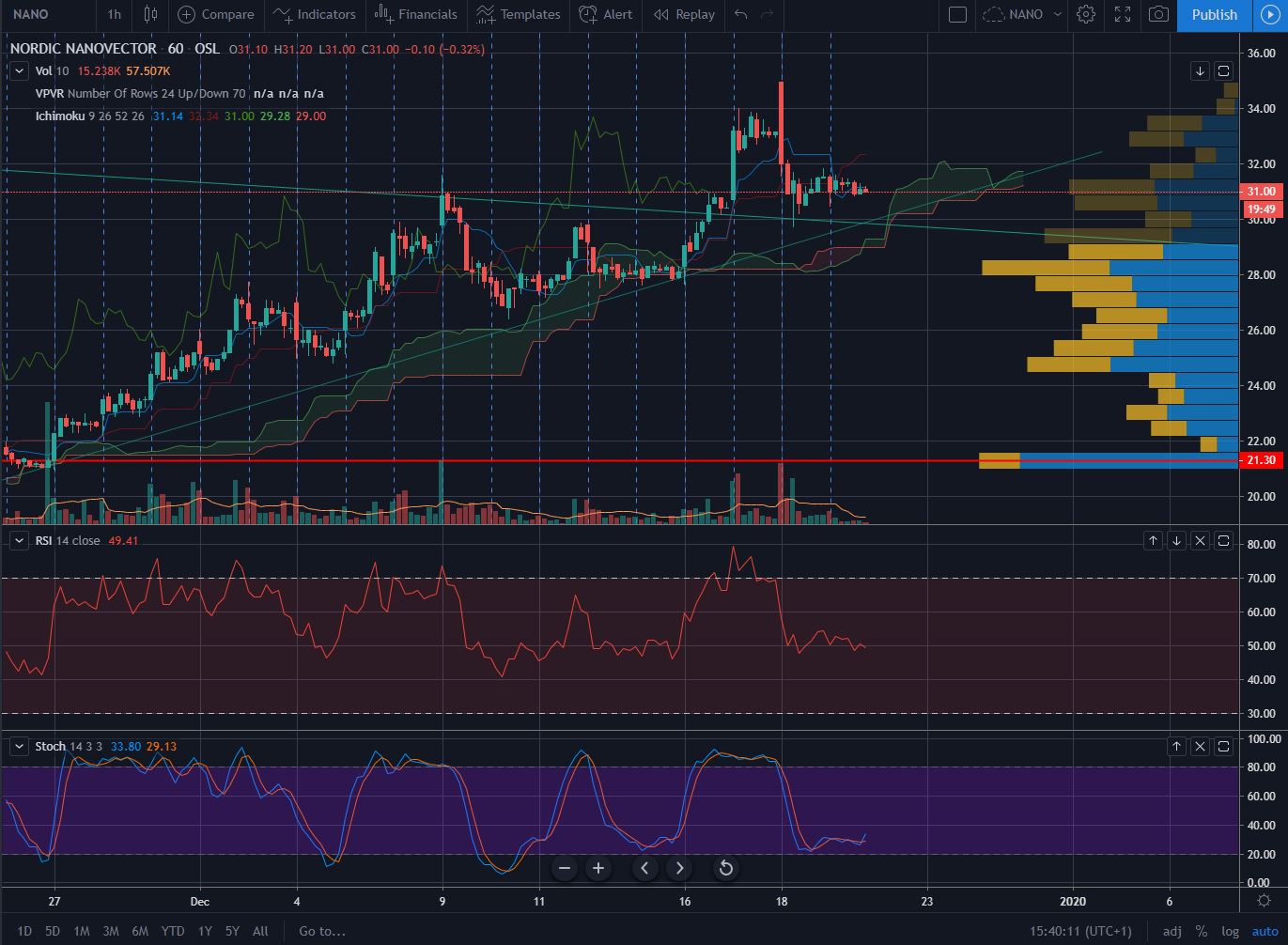
Task: Create a new Alert
Action: click(x=606, y=14)
